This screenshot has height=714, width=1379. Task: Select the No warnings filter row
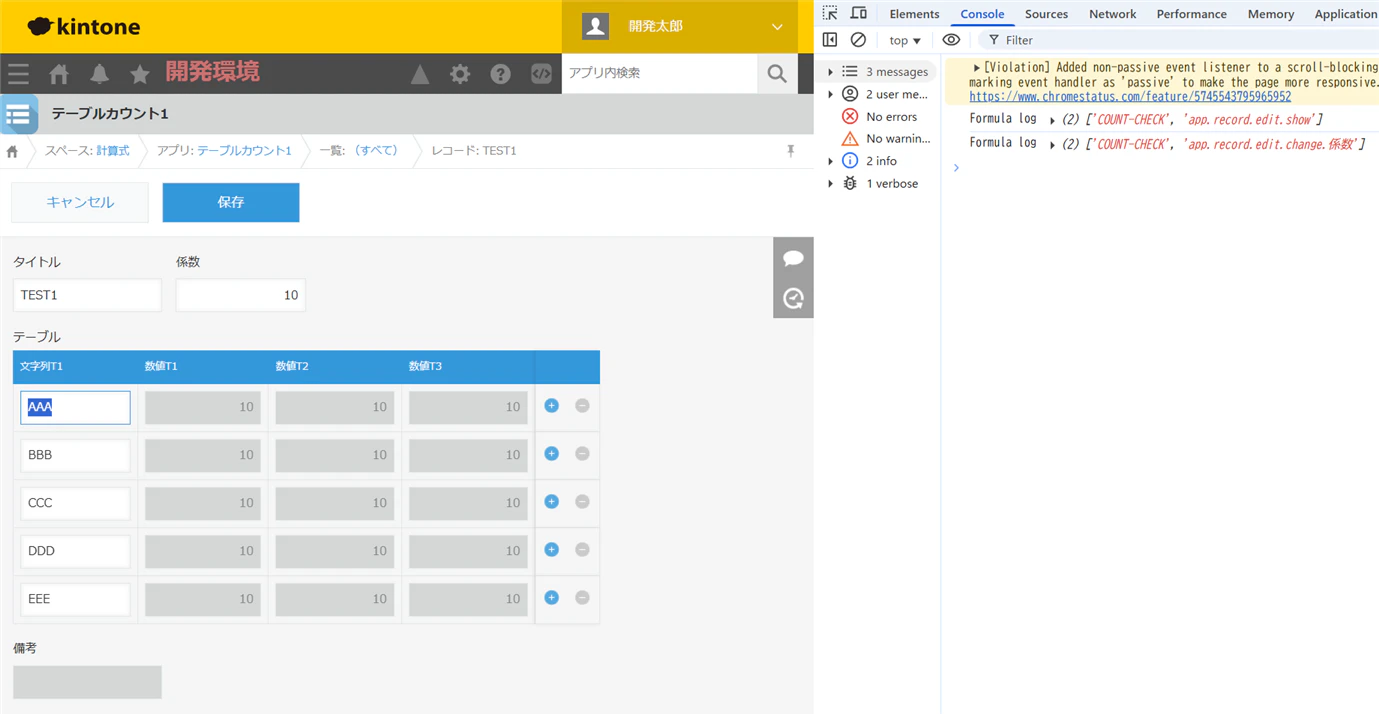[880, 139]
